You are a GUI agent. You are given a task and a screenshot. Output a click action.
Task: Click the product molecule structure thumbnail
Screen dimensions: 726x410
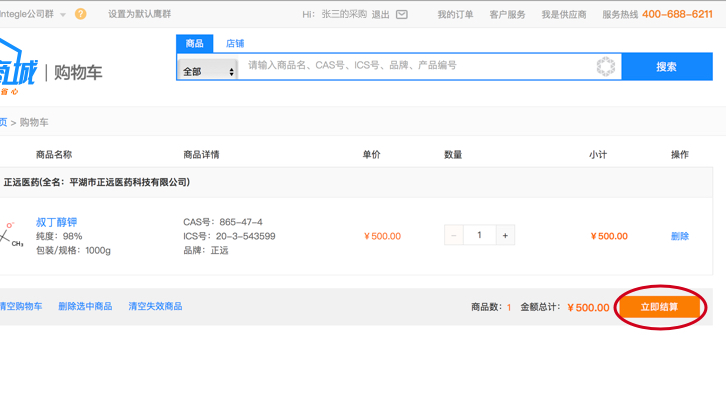click(12, 236)
